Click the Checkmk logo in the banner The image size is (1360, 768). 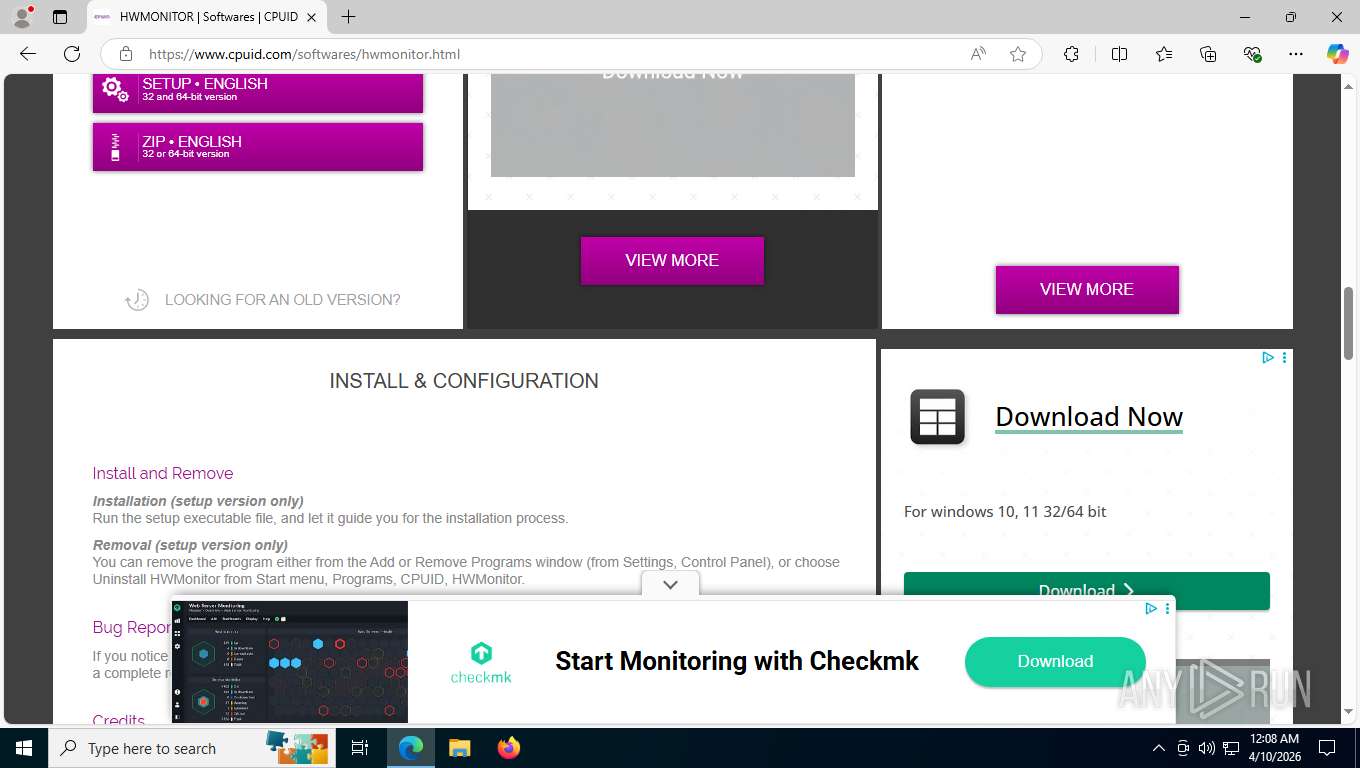pos(481,663)
